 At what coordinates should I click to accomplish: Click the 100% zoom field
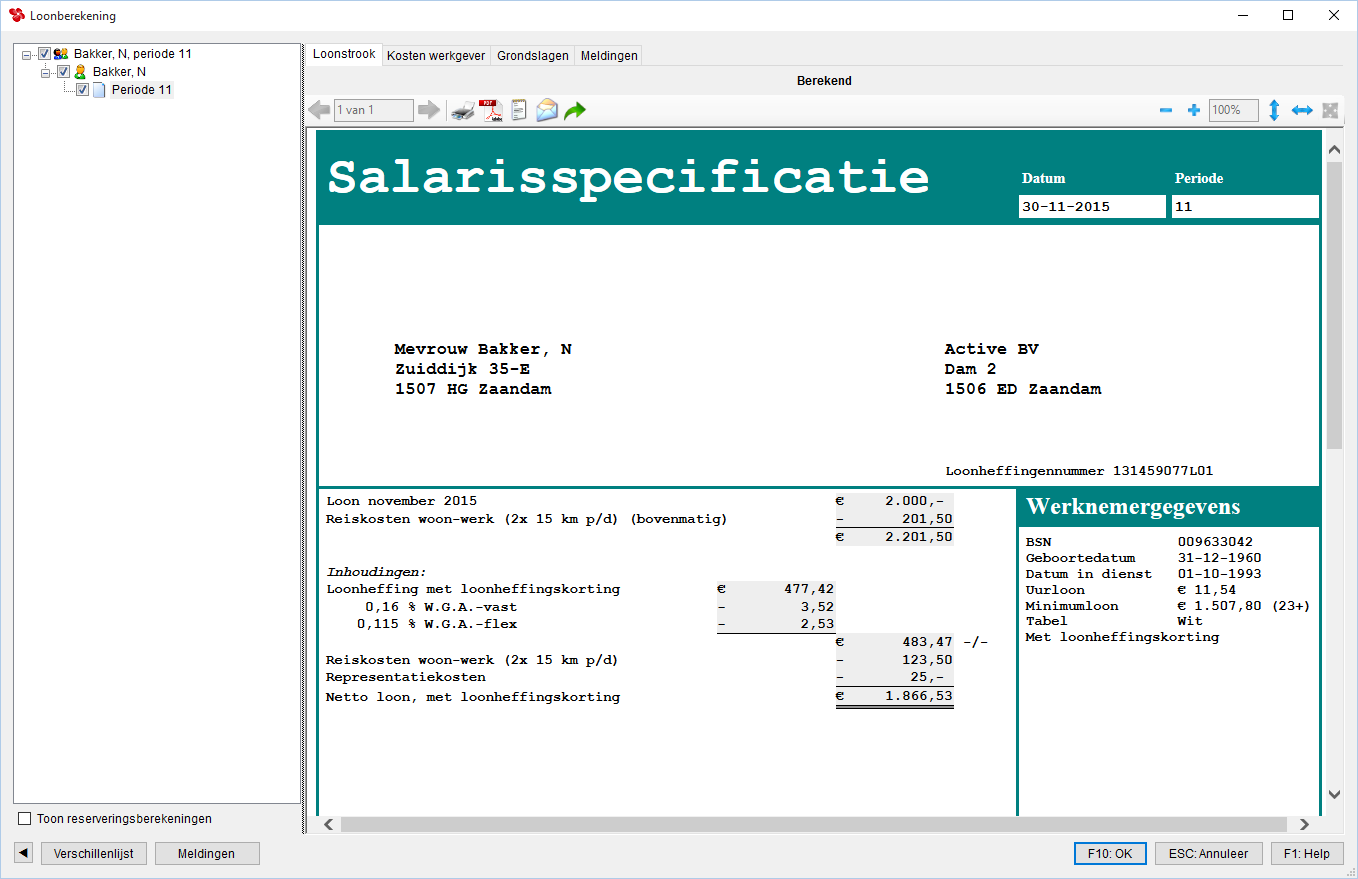click(x=1234, y=111)
